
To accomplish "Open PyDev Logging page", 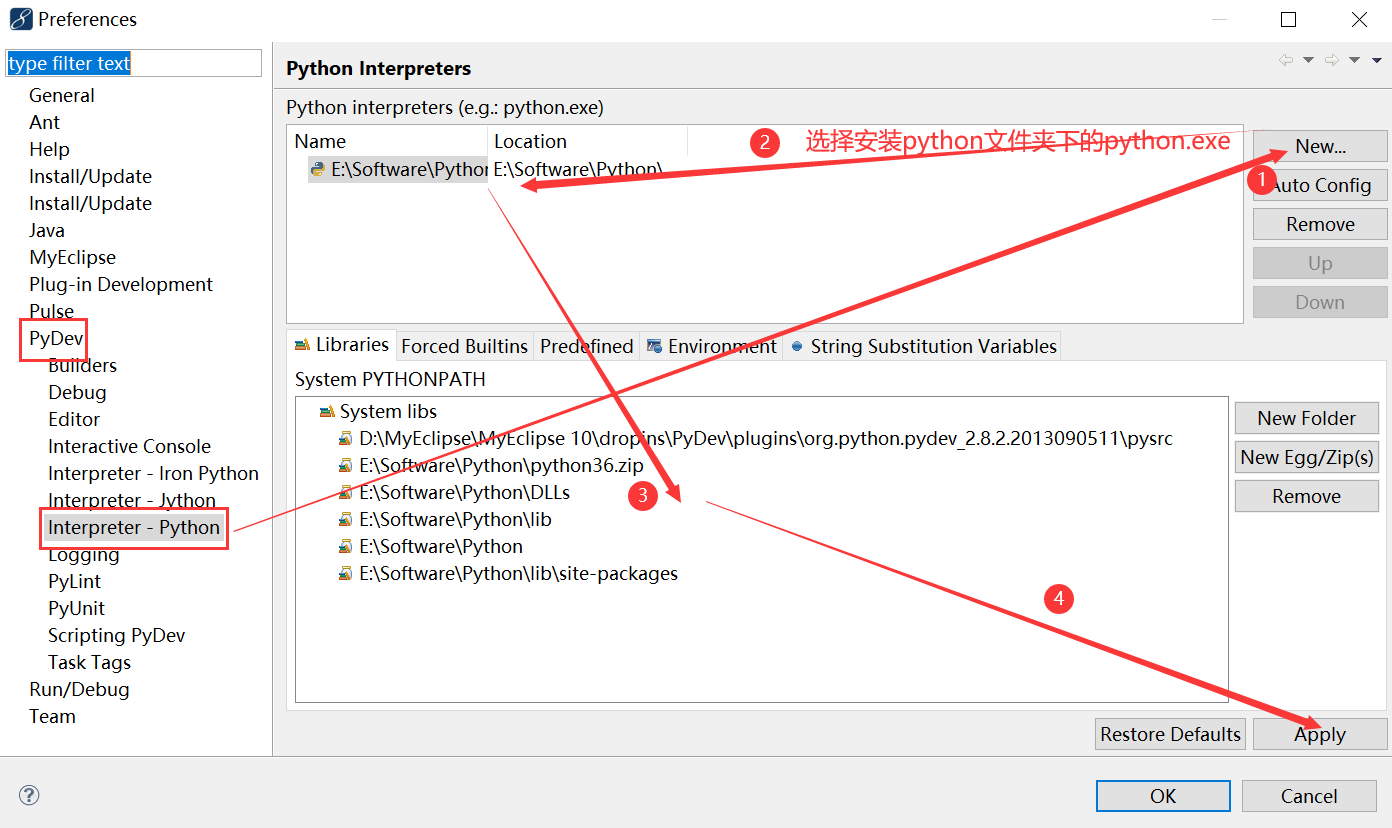I will 84,554.
